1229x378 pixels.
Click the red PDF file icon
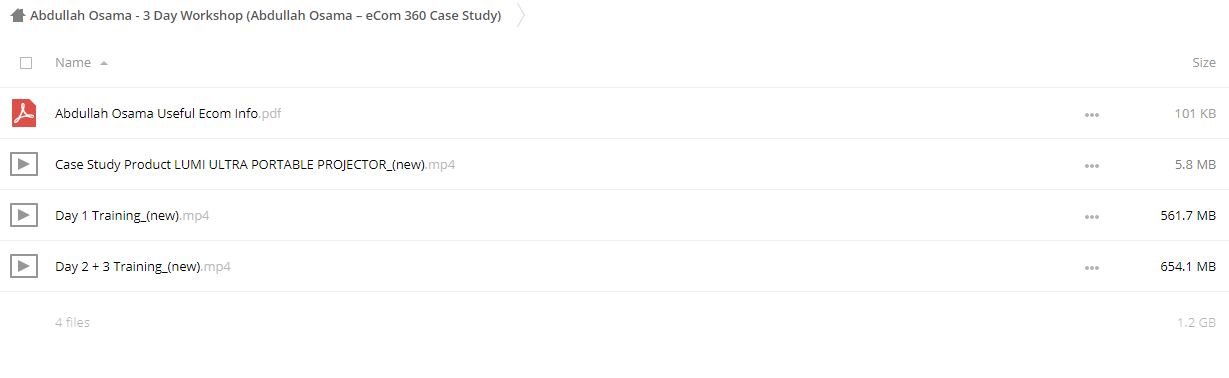pos(24,113)
